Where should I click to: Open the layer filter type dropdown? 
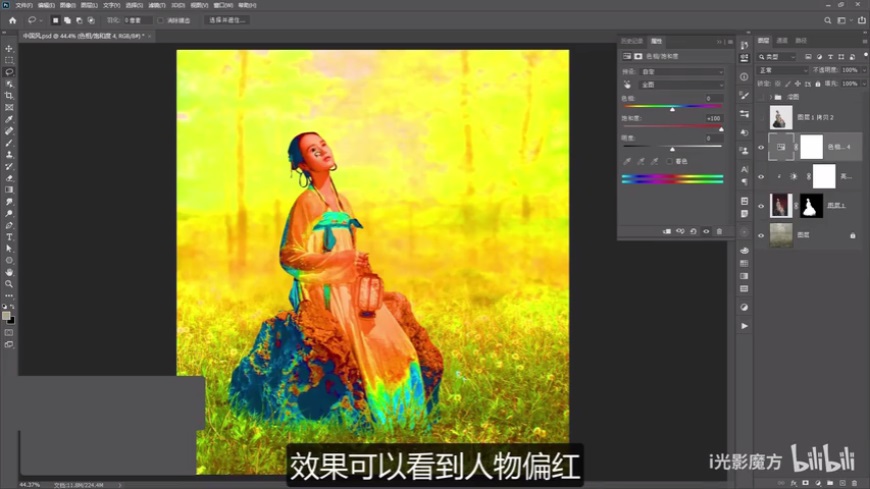pyautogui.click(x=777, y=57)
